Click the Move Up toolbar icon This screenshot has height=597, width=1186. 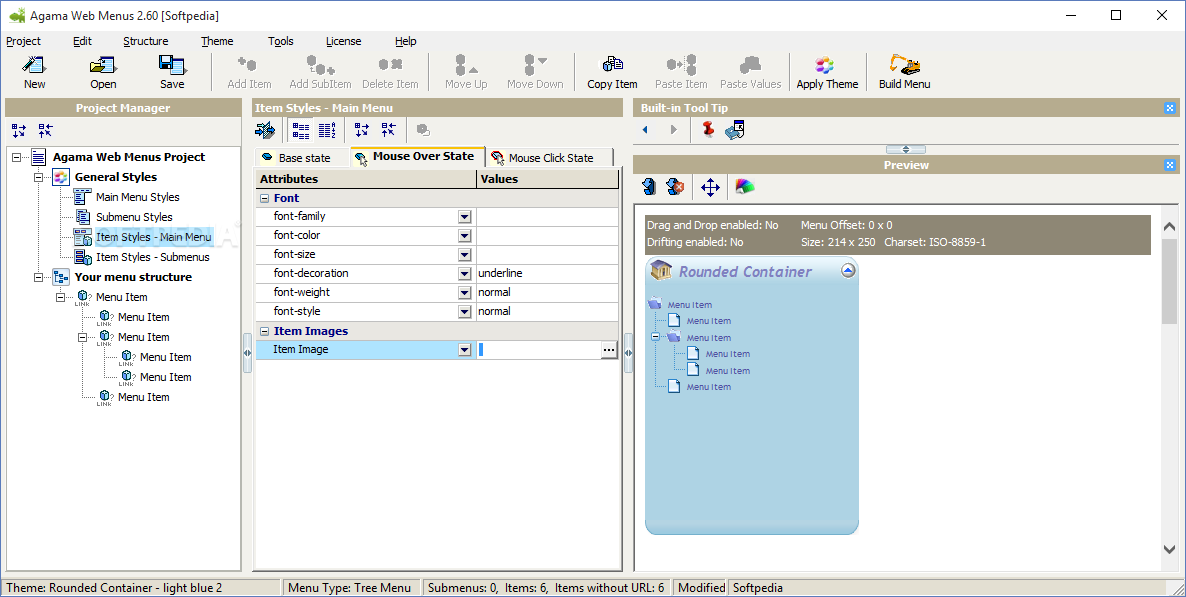[465, 65]
